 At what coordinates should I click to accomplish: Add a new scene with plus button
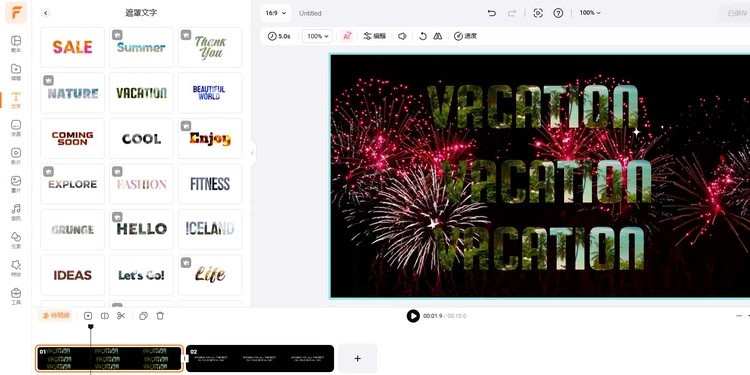coord(357,358)
